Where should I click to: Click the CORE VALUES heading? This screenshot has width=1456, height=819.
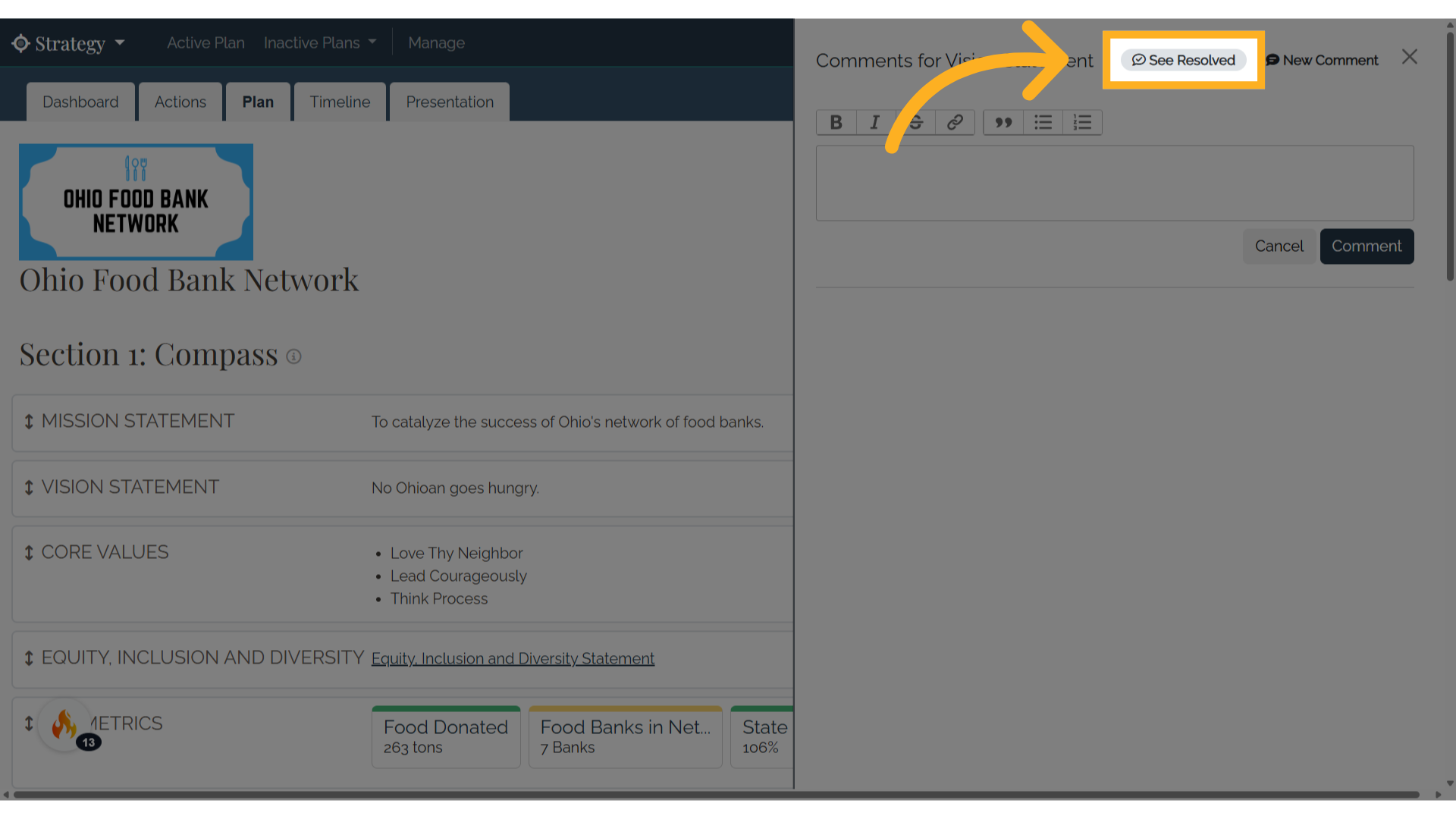pos(105,552)
